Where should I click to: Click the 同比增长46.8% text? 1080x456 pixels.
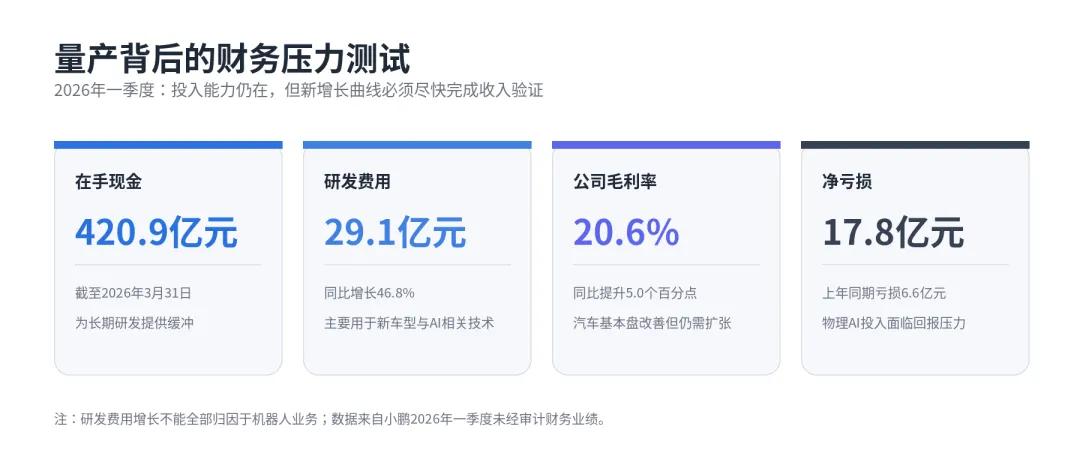[369, 293]
